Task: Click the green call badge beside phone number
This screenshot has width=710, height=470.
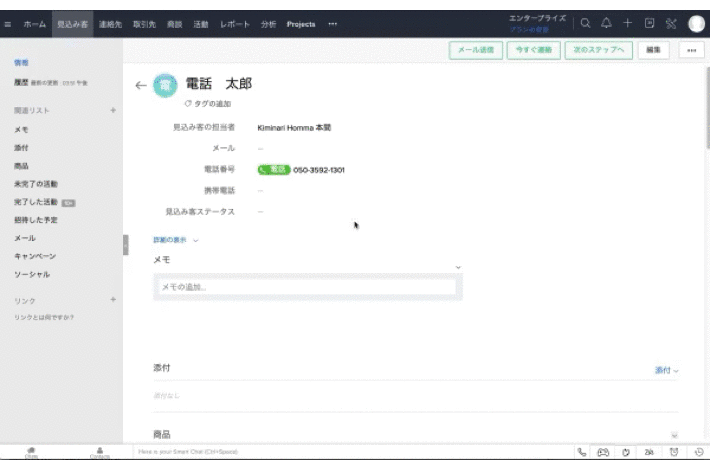Action: (273, 170)
